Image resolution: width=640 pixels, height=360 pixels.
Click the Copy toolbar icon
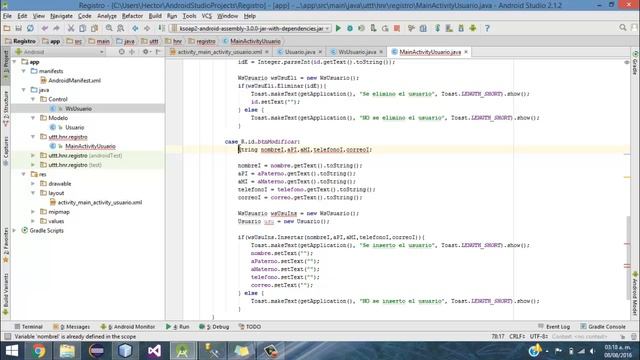(82, 28)
